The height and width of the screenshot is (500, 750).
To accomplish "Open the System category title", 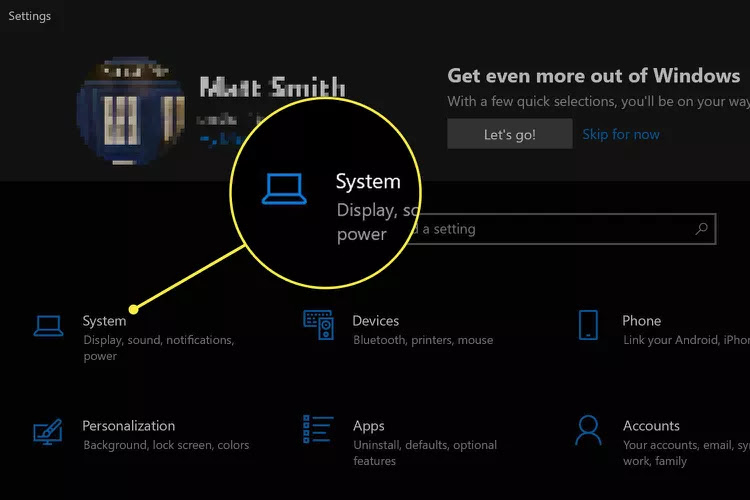I will coord(104,321).
